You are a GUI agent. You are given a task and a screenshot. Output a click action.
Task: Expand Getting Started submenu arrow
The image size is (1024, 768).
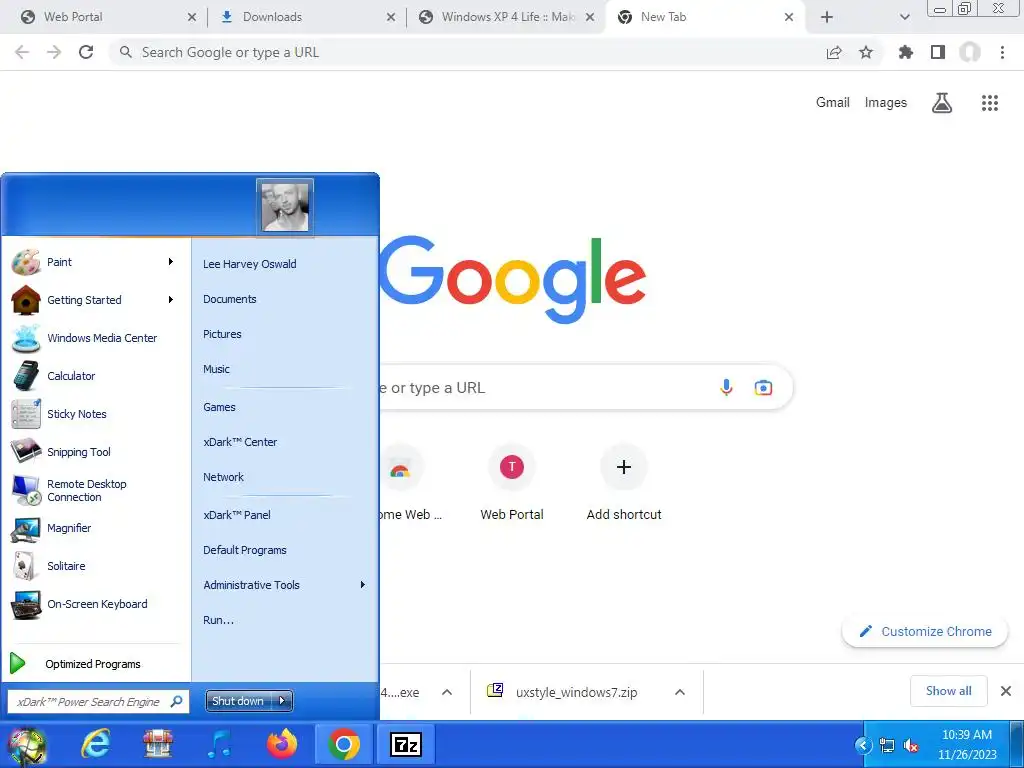170,300
